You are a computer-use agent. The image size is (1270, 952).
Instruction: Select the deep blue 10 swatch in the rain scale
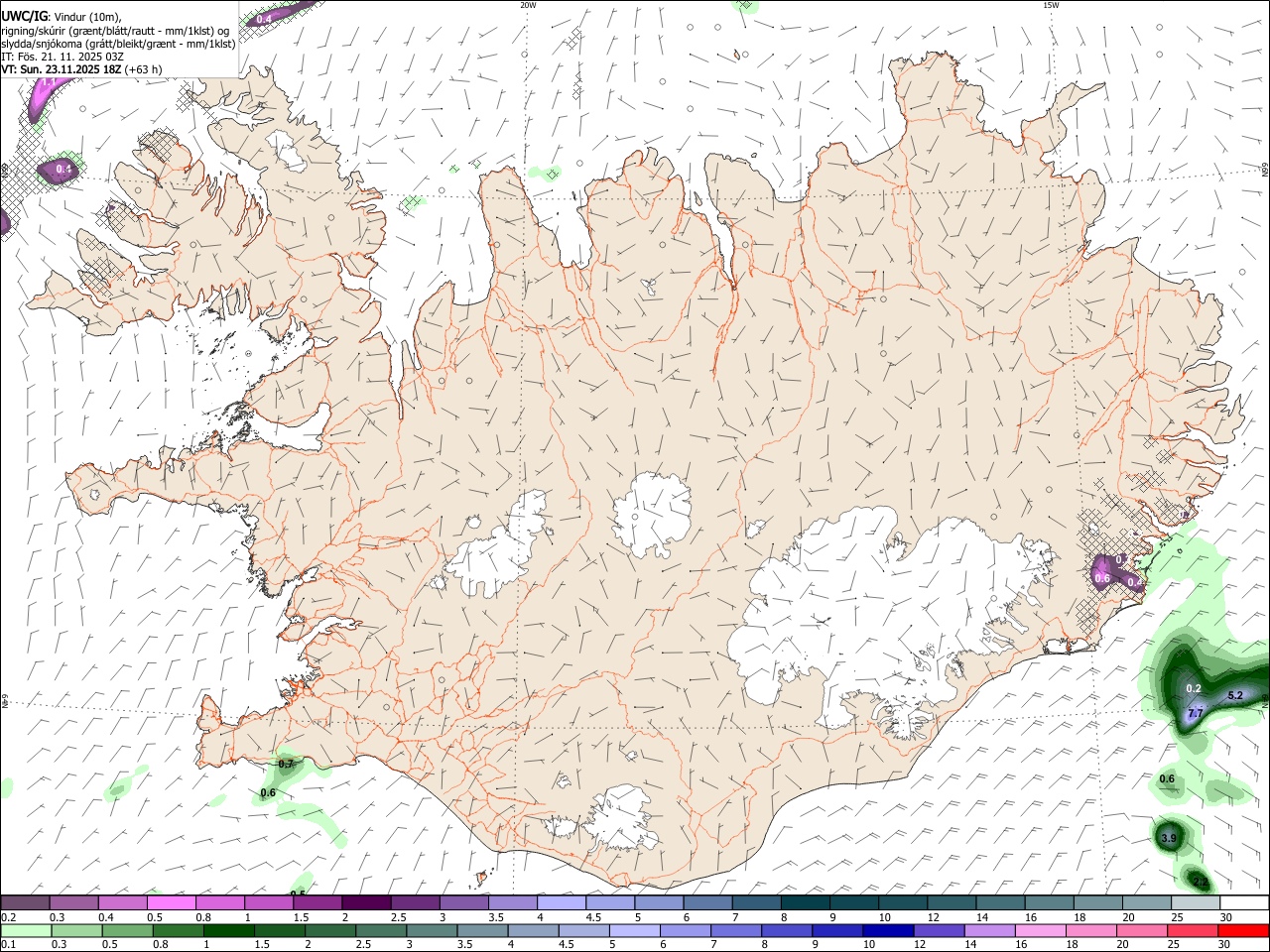[x=888, y=930]
